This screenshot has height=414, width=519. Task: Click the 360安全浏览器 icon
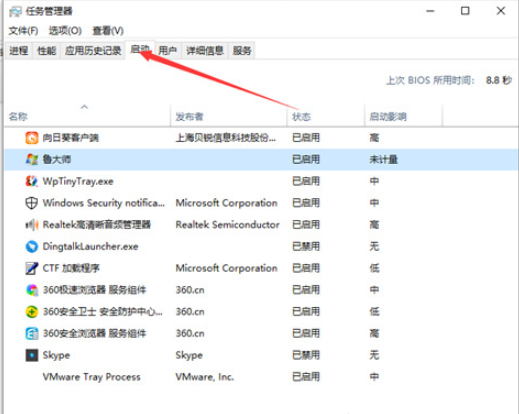pyautogui.click(x=32, y=333)
